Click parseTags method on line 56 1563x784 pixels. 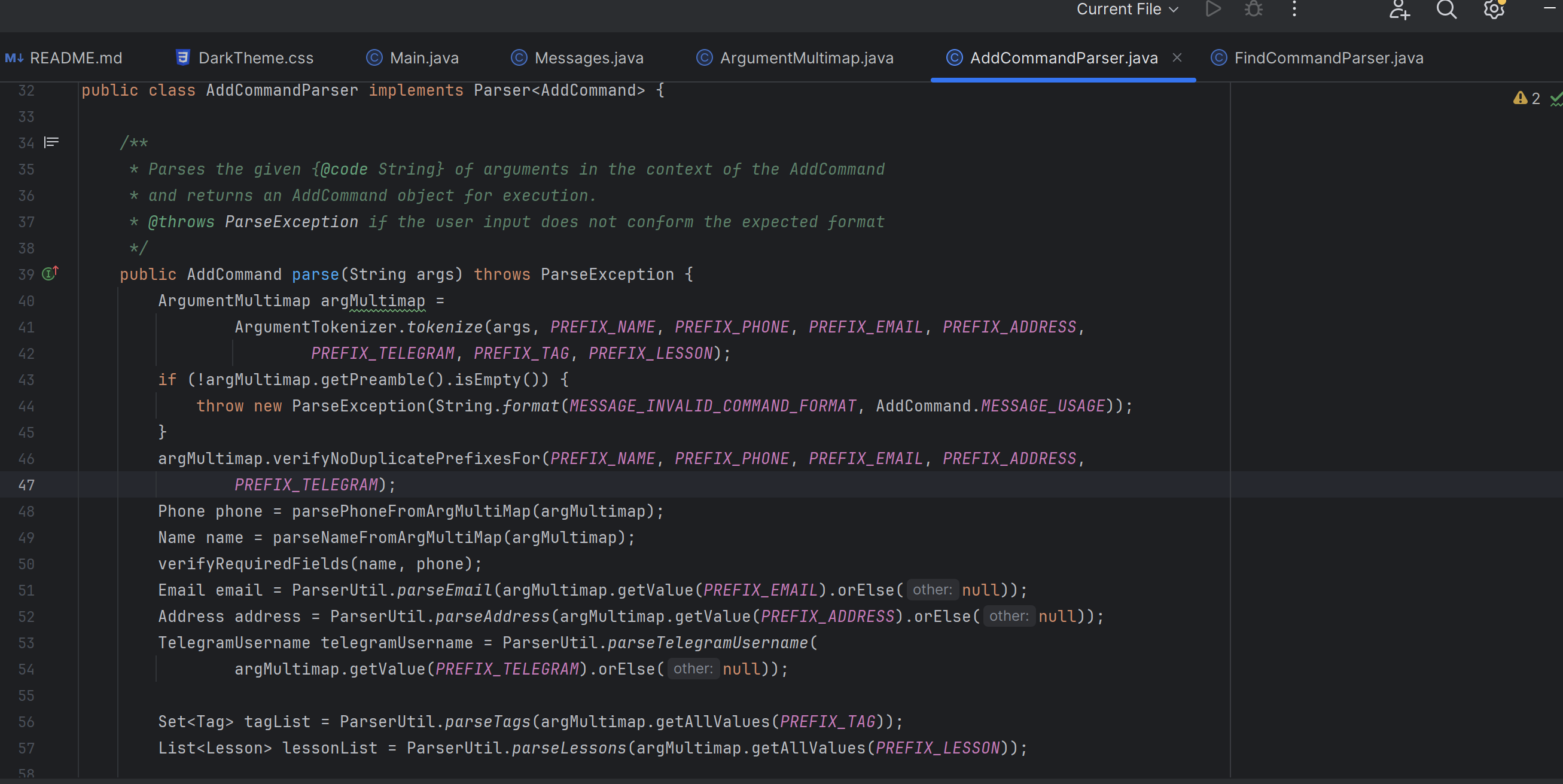point(488,721)
